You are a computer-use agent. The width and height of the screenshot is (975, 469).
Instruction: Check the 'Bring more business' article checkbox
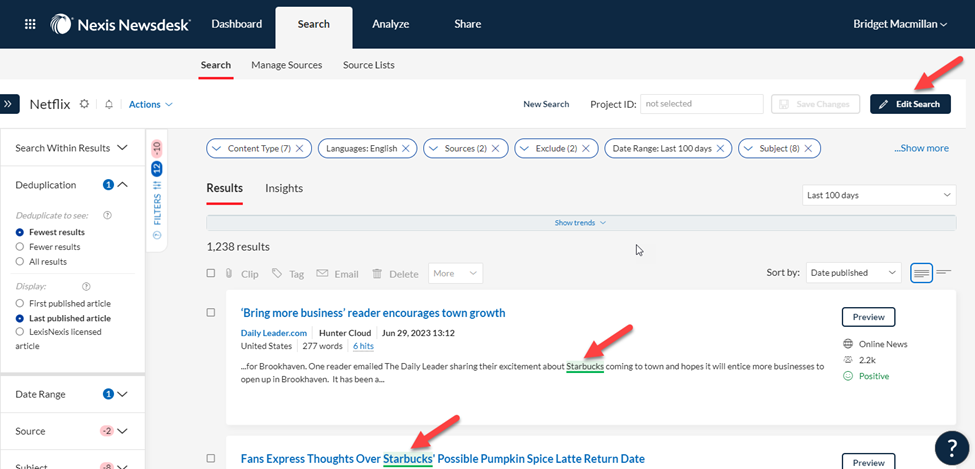pos(211,312)
